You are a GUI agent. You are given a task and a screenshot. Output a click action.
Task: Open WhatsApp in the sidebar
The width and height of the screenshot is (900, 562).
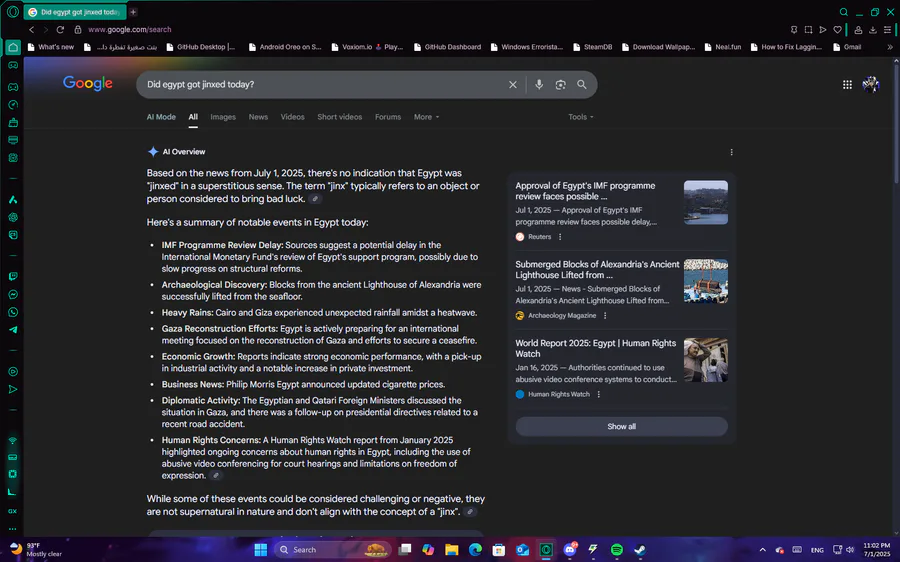point(13,312)
